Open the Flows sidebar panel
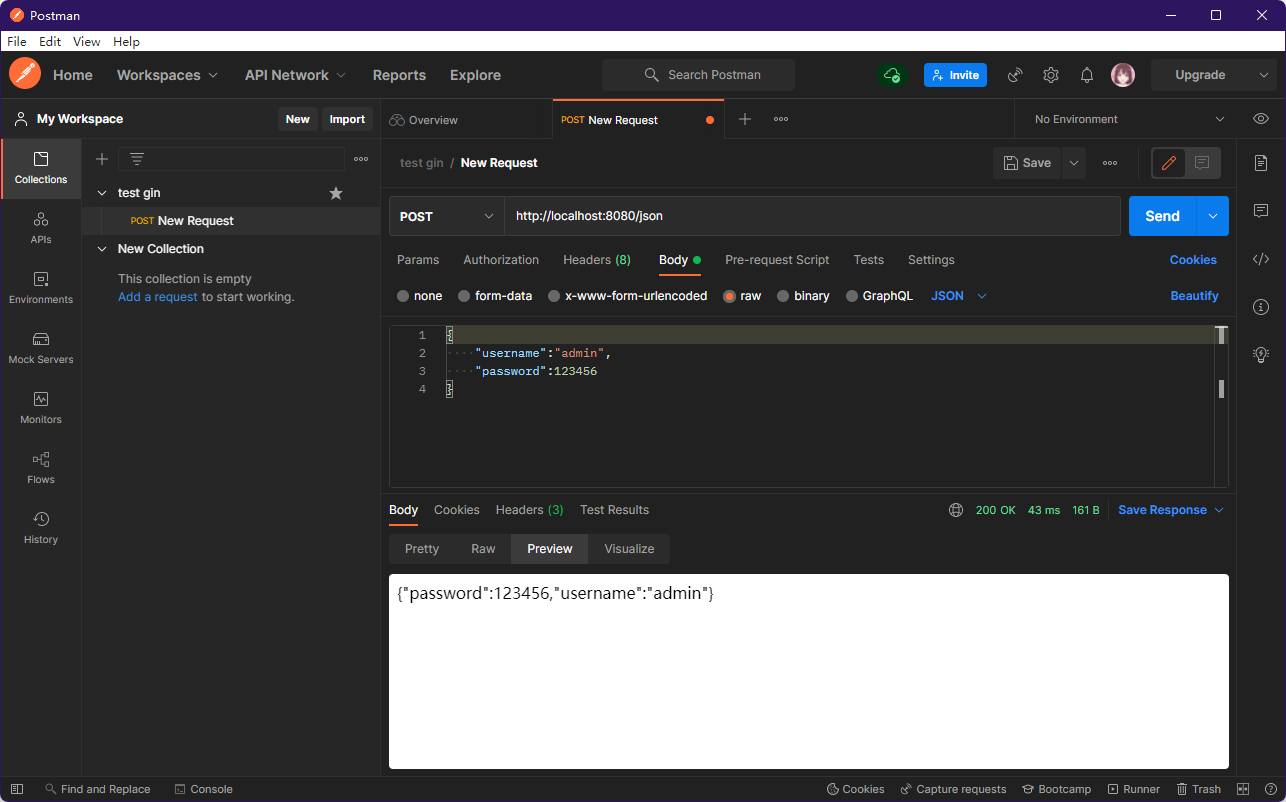The image size is (1286, 802). tap(41, 468)
